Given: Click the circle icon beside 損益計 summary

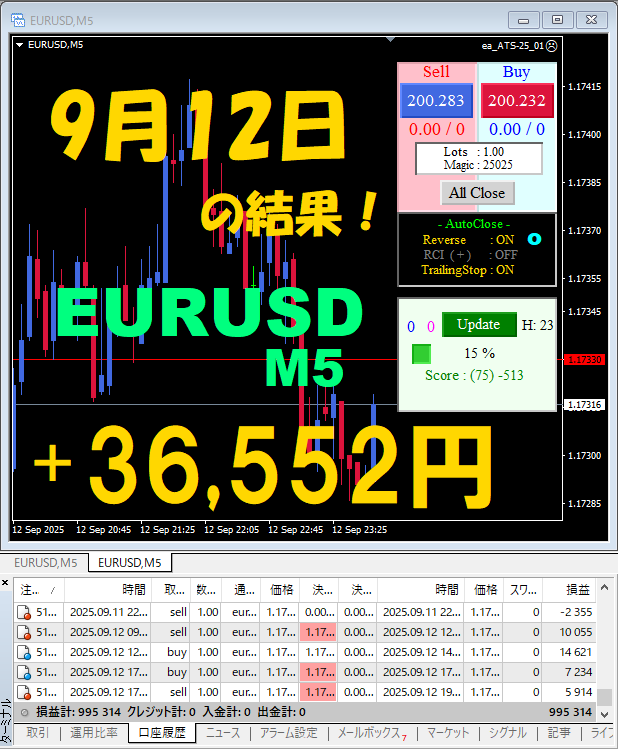Looking at the screenshot, I should (x=24, y=713).
